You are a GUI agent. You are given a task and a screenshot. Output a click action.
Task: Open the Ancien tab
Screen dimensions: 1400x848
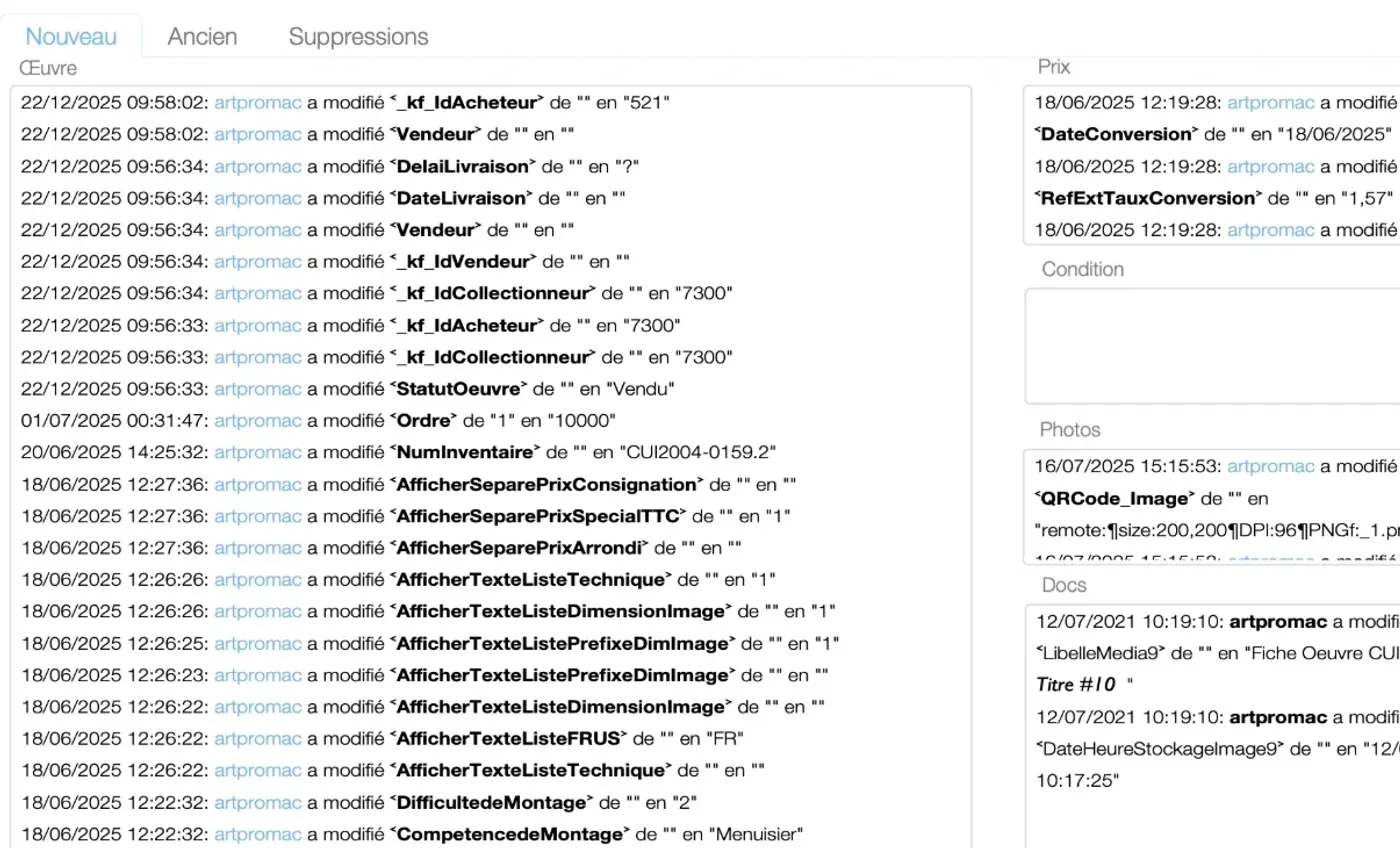[x=202, y=37]
